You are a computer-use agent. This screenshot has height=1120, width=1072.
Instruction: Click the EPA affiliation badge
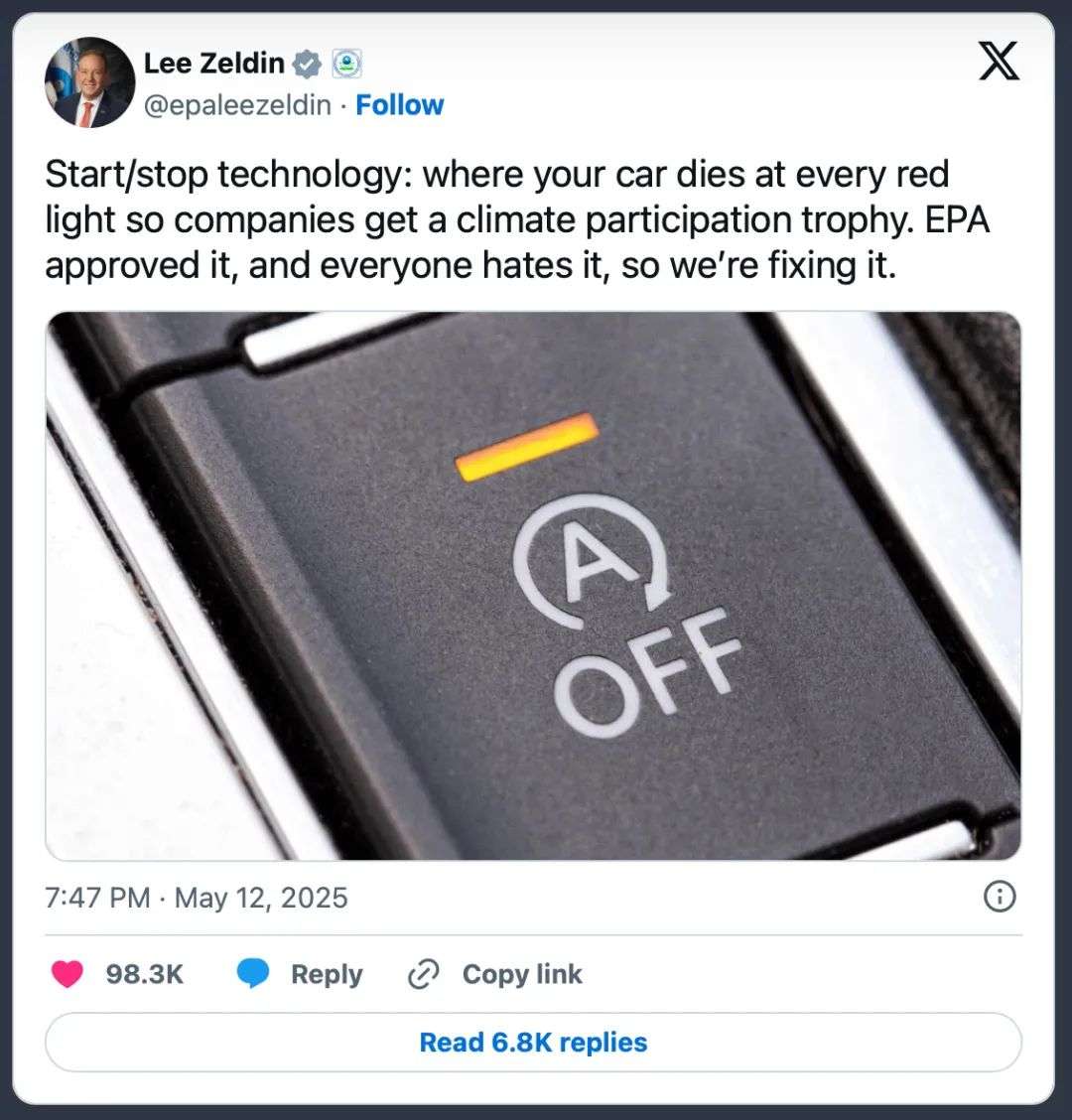point(345,65)
